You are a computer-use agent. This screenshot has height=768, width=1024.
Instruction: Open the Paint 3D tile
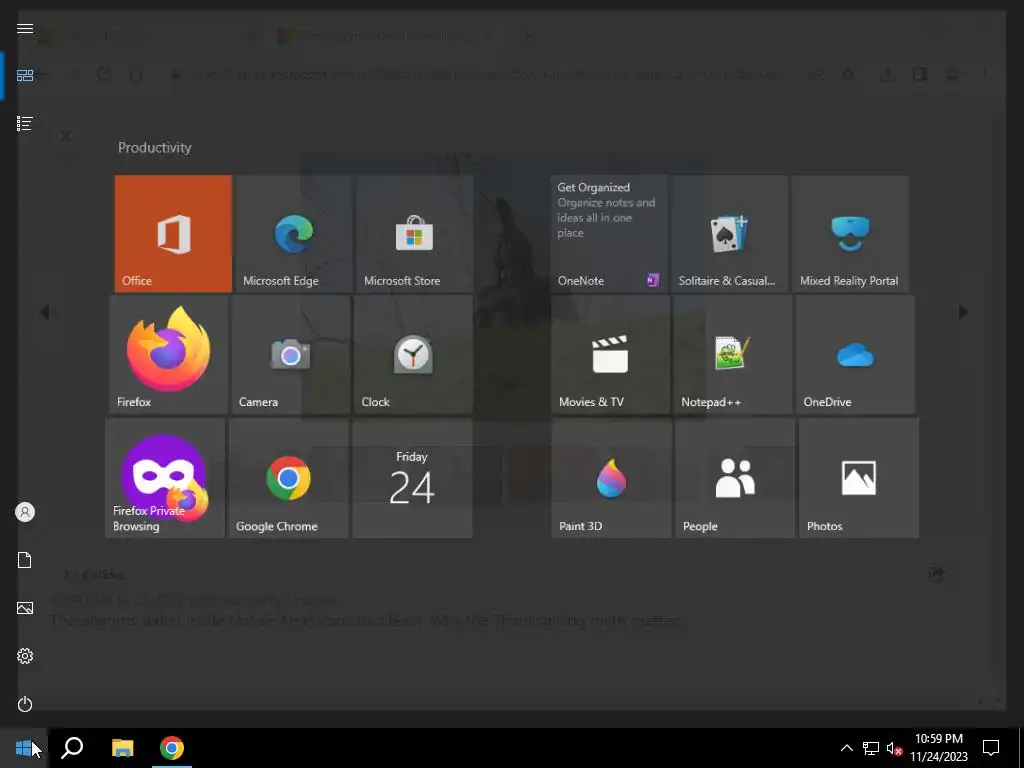(x=611, y=478)
